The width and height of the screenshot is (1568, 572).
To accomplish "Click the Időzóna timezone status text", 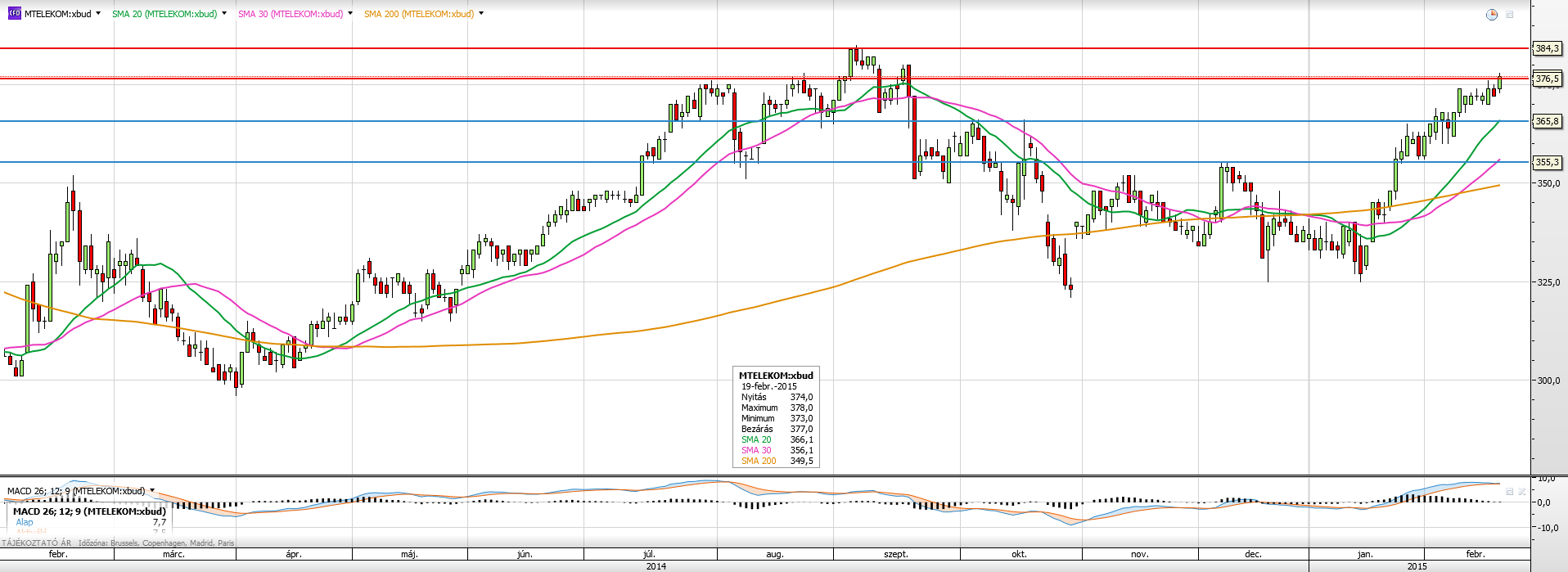I will click(156, 543).
